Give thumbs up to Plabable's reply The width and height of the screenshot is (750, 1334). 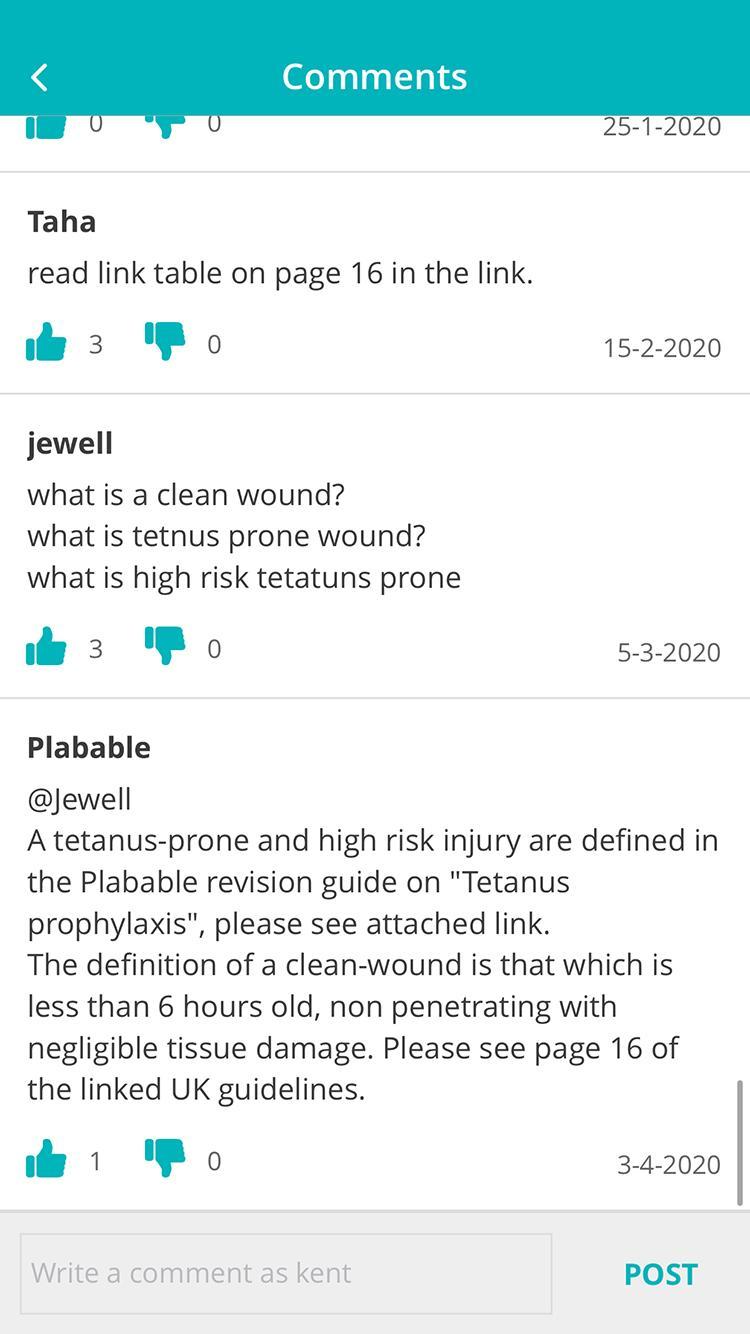tap(46, 1160)
